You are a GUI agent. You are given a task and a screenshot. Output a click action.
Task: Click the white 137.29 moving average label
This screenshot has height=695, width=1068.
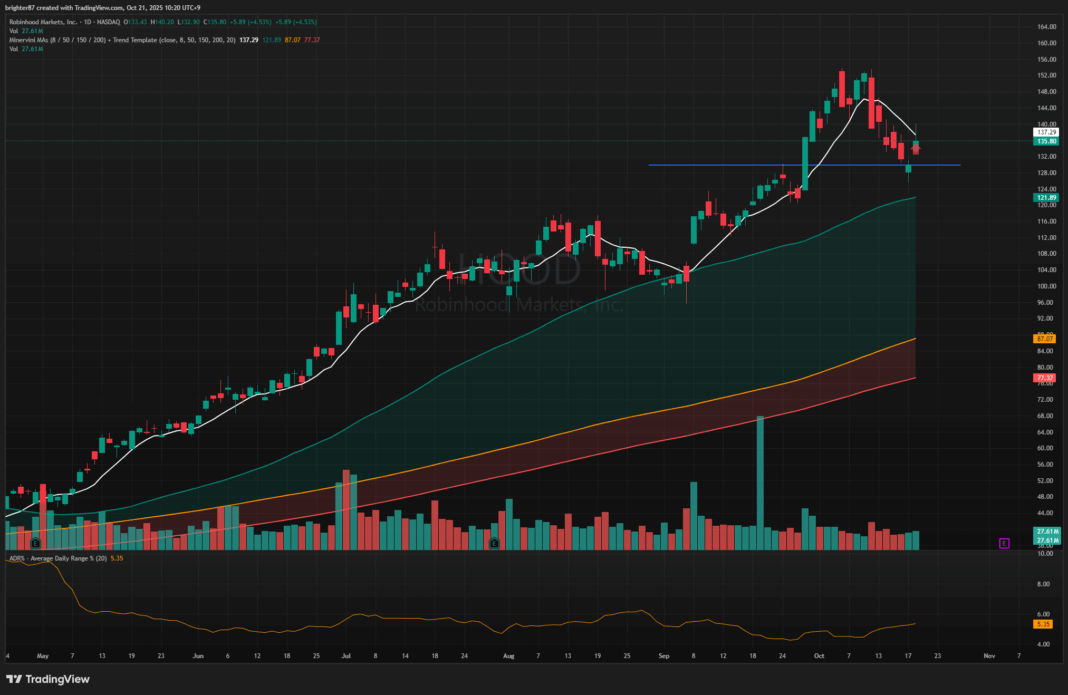point(1046,132)
